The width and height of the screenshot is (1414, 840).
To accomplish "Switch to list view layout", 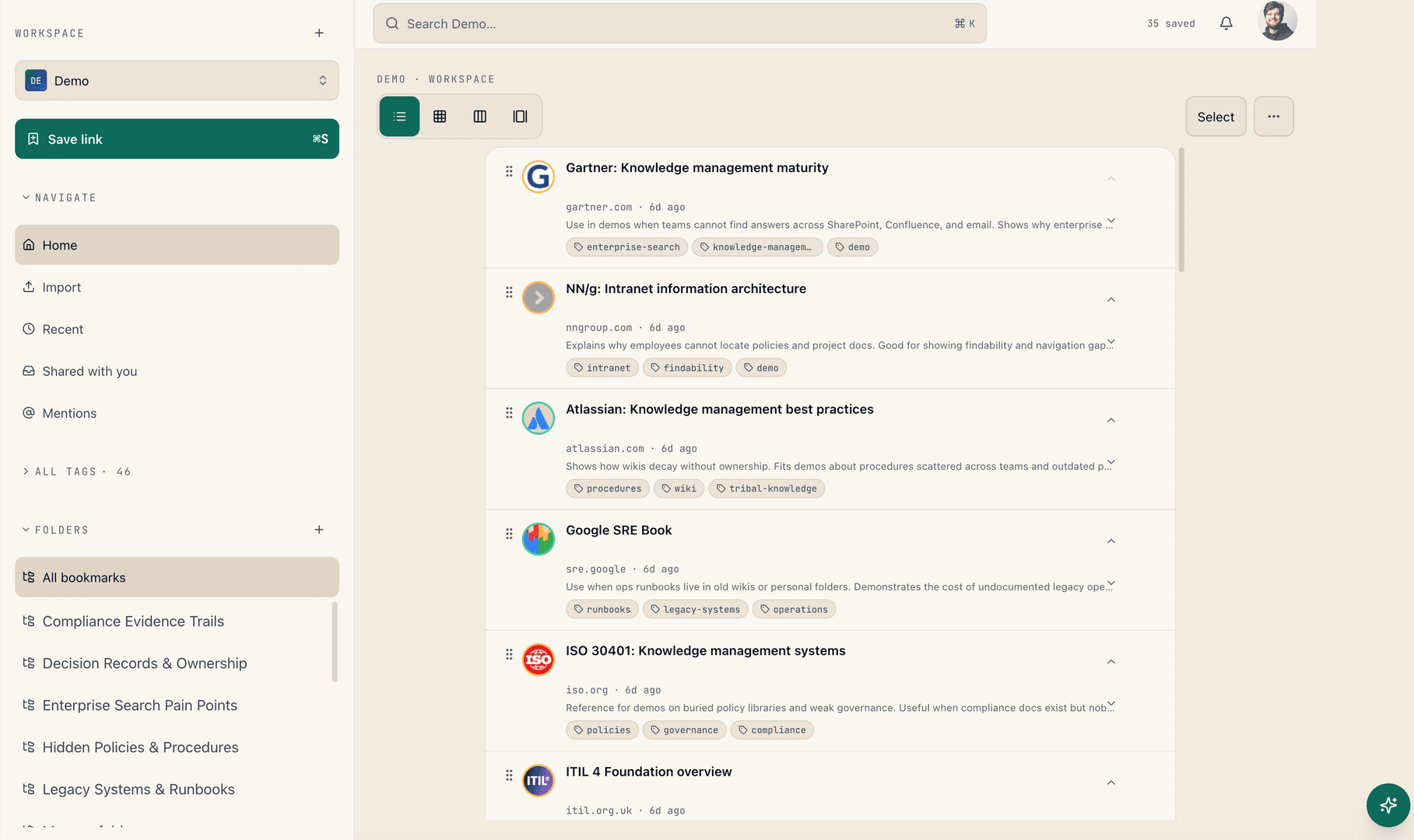I will coord(399,117).
